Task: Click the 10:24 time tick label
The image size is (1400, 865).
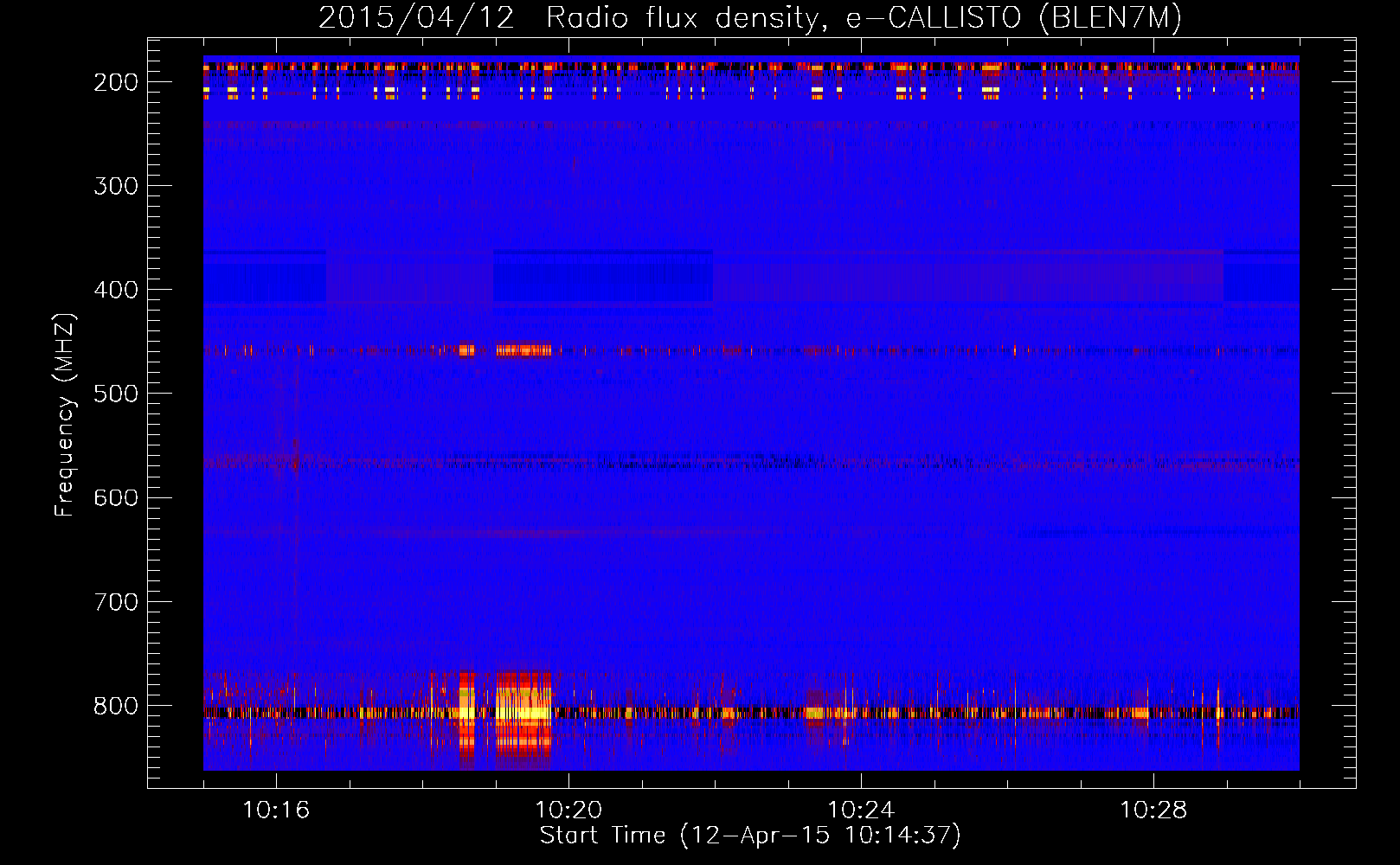Action: (861, 810)
